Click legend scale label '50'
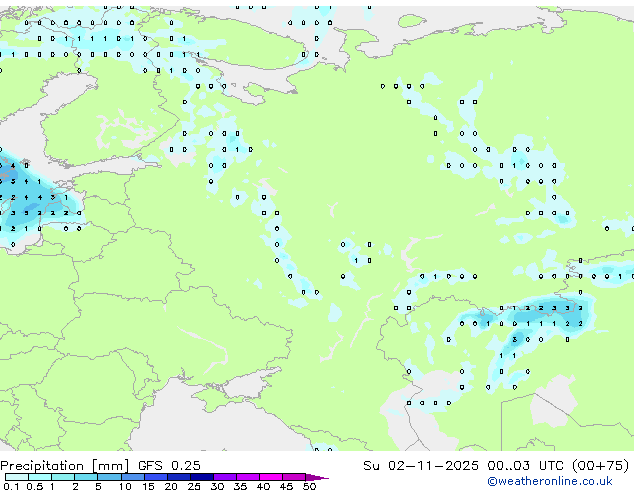The height and width of the screenshot is (490, 634). tap(309, 486)
